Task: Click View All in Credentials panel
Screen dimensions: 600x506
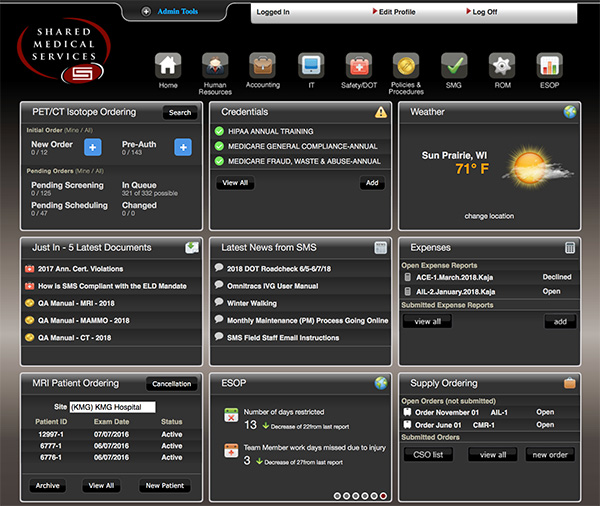Action: 235,183
